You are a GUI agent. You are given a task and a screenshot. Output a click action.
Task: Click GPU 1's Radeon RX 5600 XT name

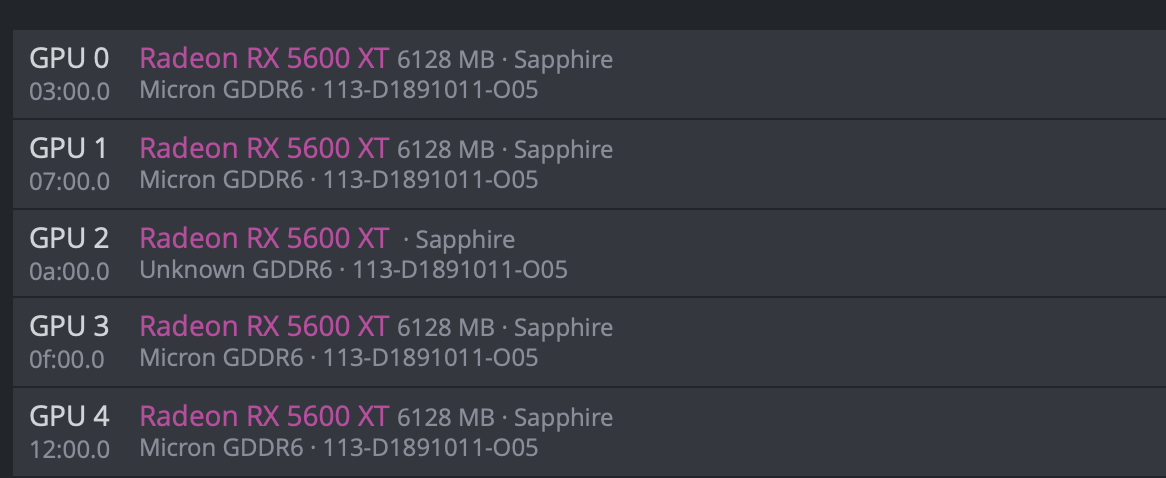tap(264, 149)
